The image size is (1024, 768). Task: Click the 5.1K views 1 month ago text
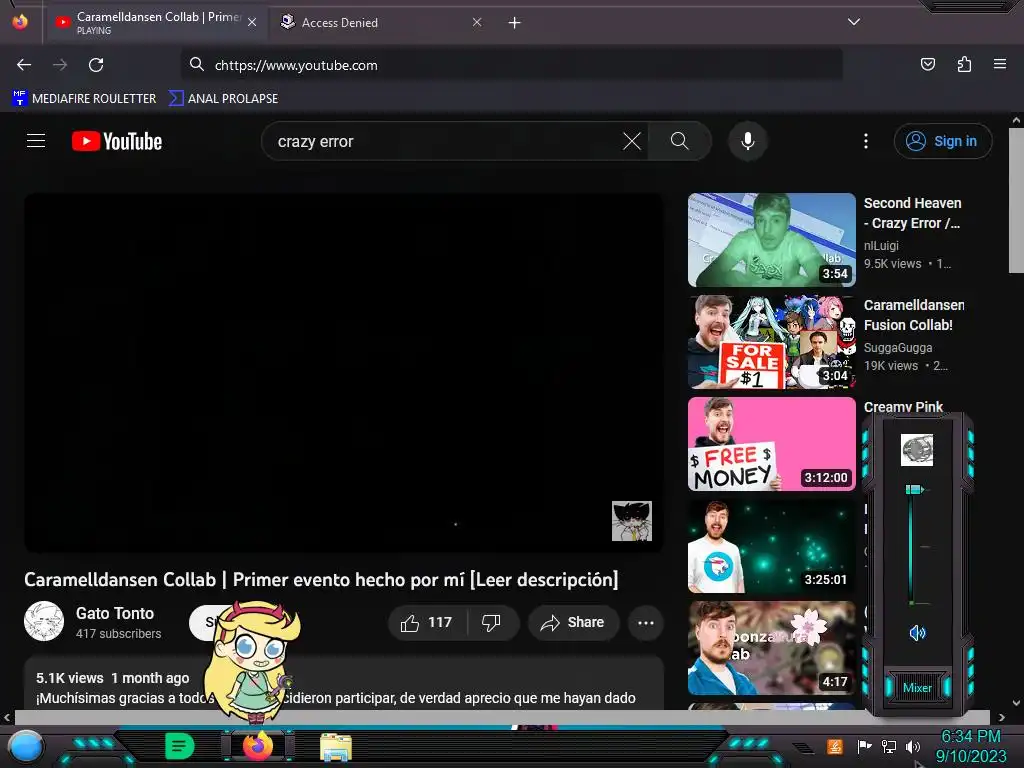click(x=112, y=678)
